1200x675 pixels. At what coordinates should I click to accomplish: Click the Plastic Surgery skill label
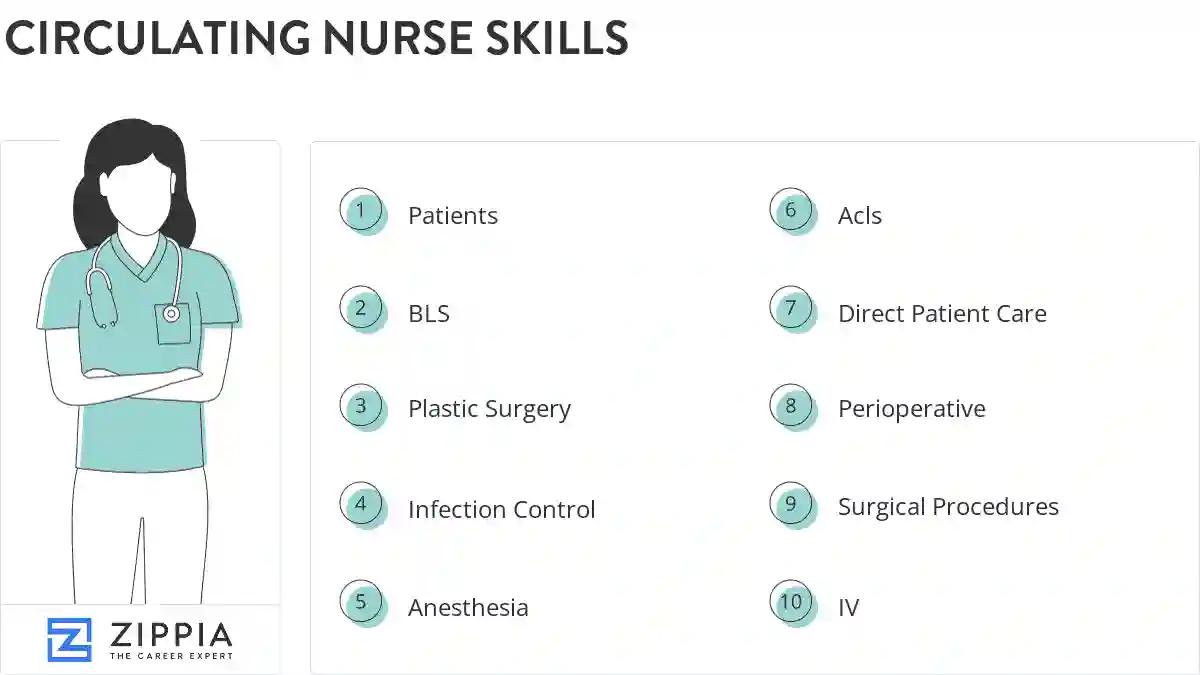(489, 410)
